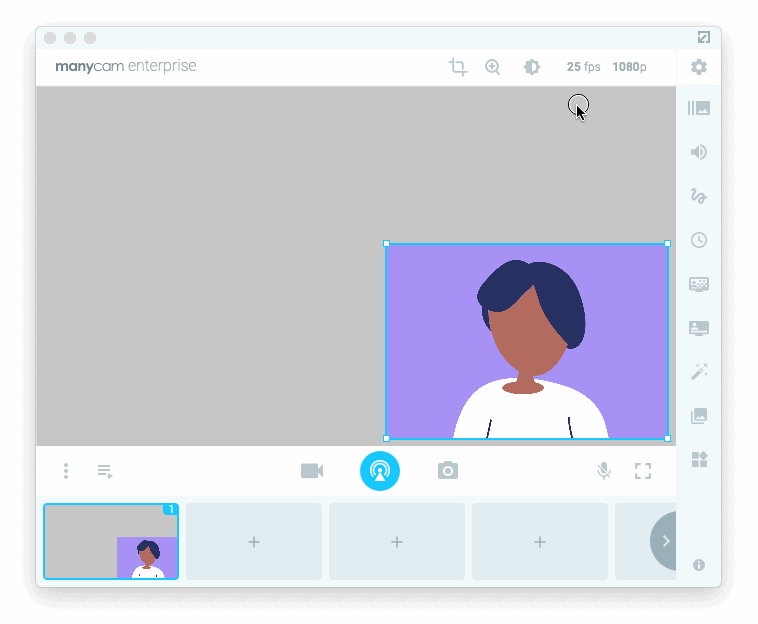Click the next arrow to show more presets

664,541
